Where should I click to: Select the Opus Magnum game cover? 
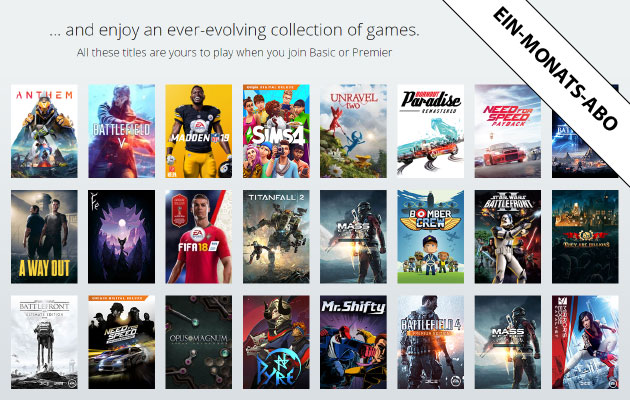click(x=198, y=342)
